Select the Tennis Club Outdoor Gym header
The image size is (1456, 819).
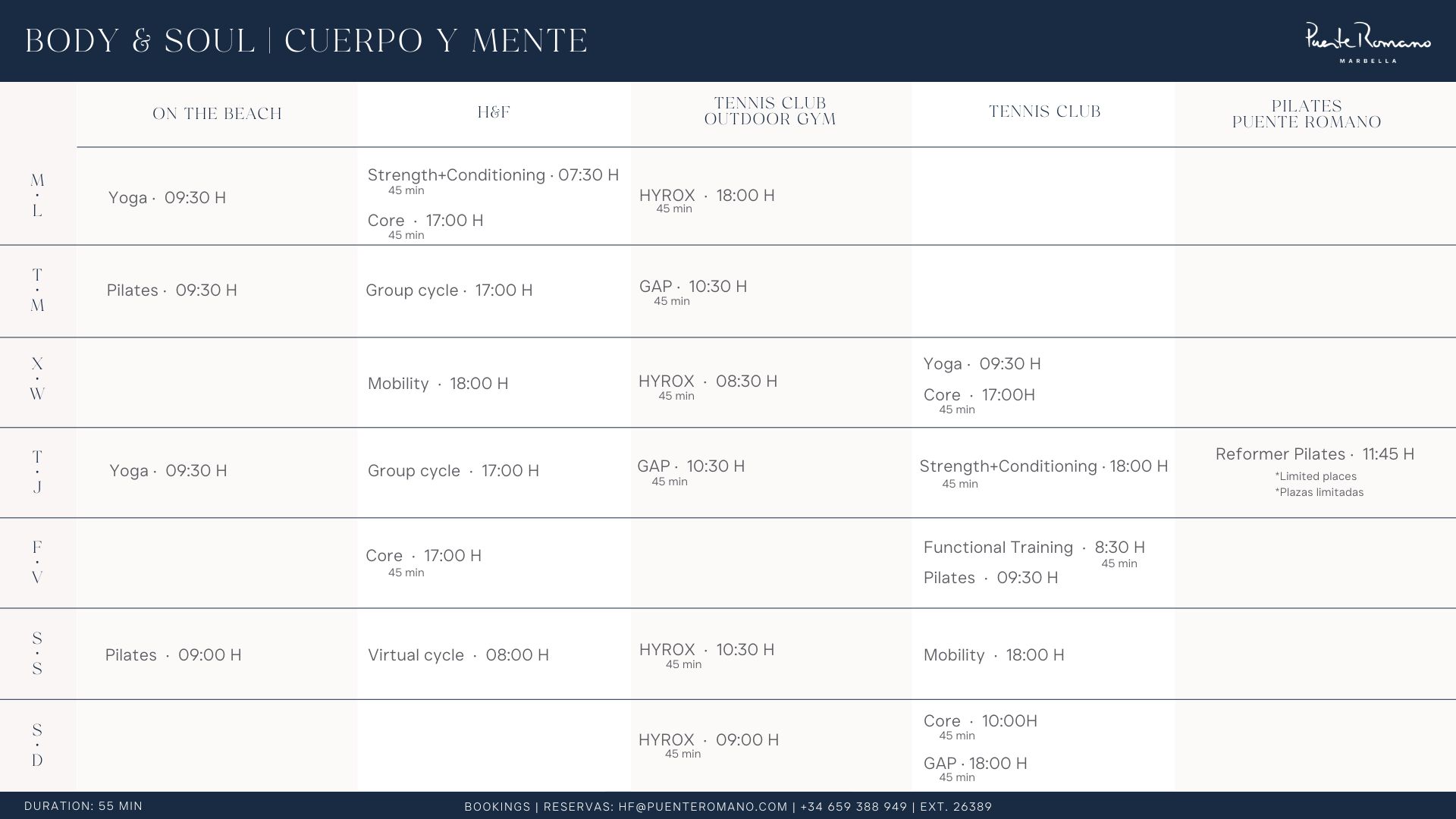(x=770, y=111)
